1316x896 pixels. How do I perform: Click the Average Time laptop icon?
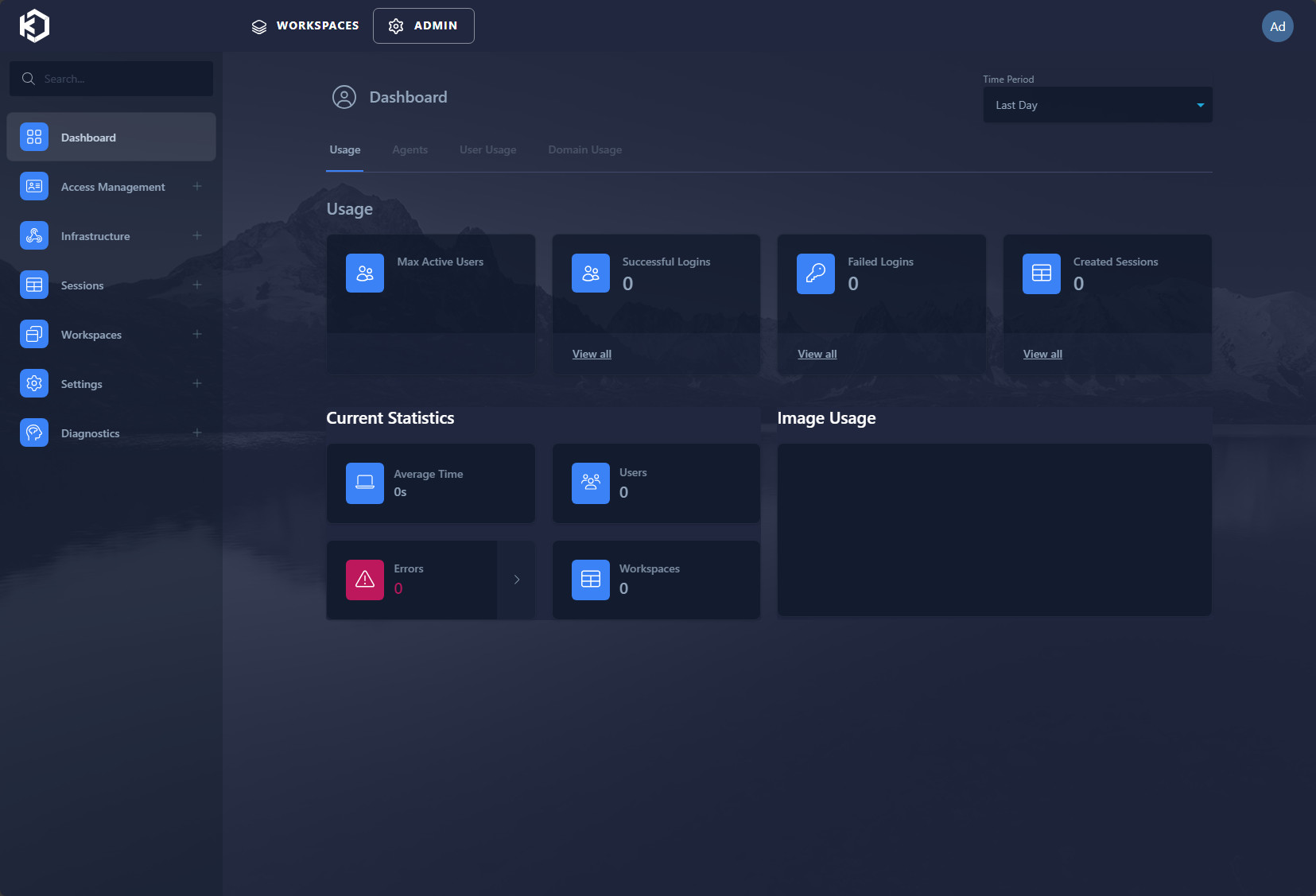pos(365,483)
